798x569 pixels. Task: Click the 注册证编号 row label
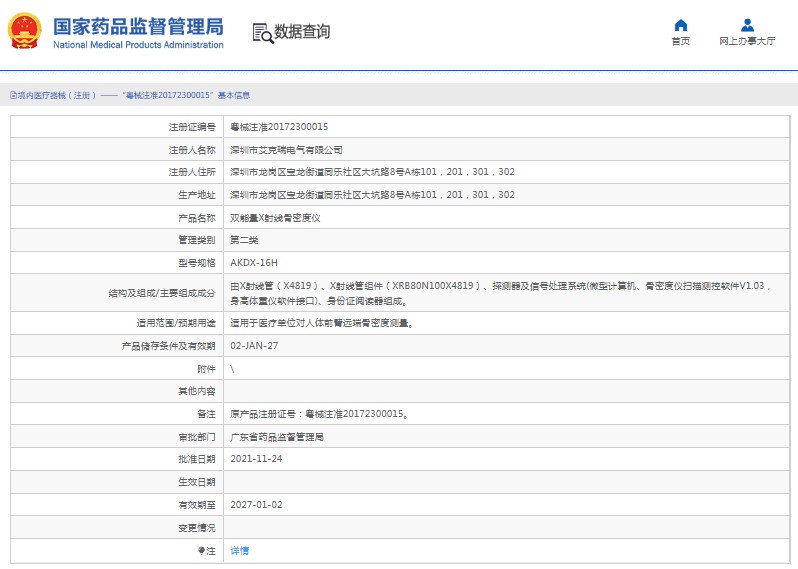[x=192, y=127]
